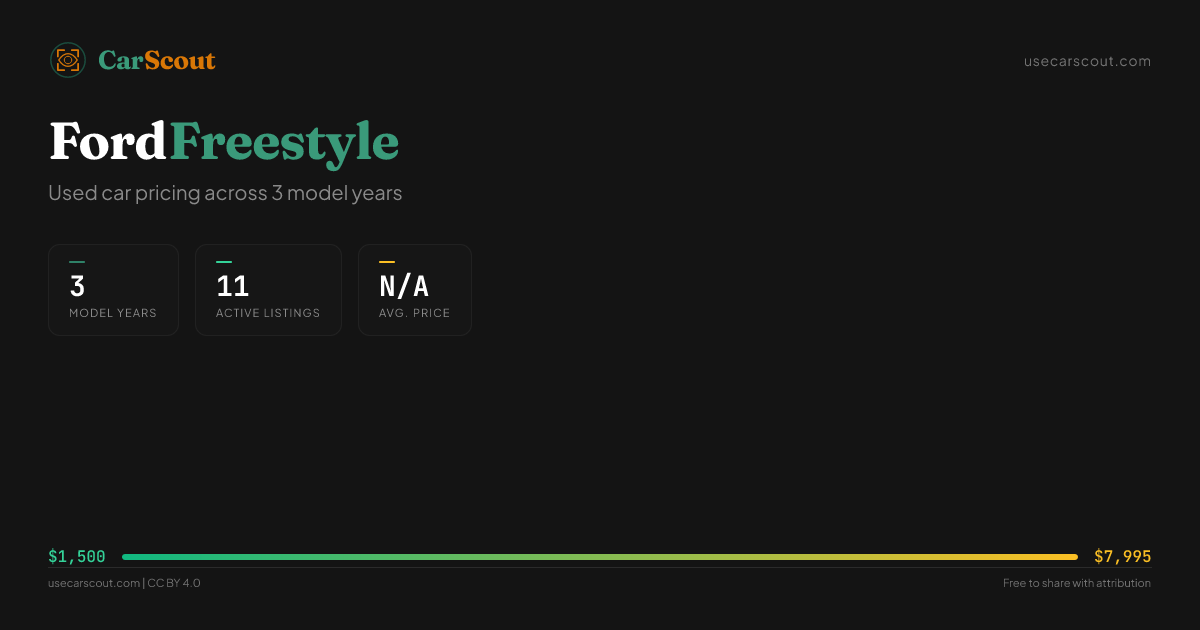Click the yellow accent dash above "N/A"
This screenshot has height=630, width=1200.
[387, 263]
